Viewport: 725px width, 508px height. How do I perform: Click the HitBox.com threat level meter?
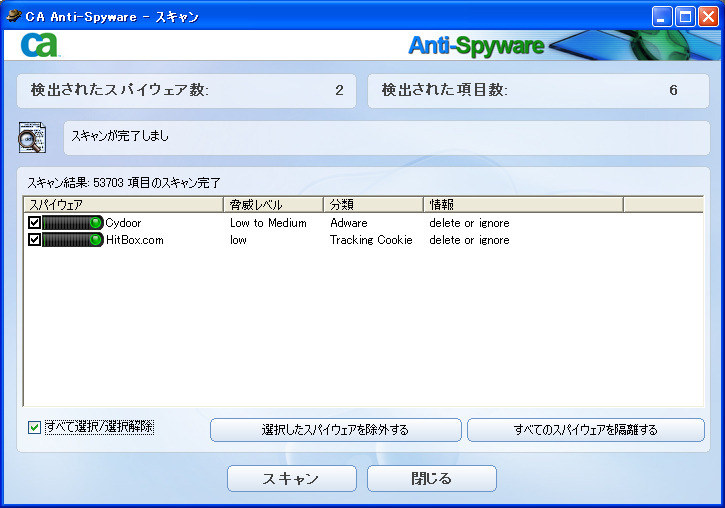[73, 240]
